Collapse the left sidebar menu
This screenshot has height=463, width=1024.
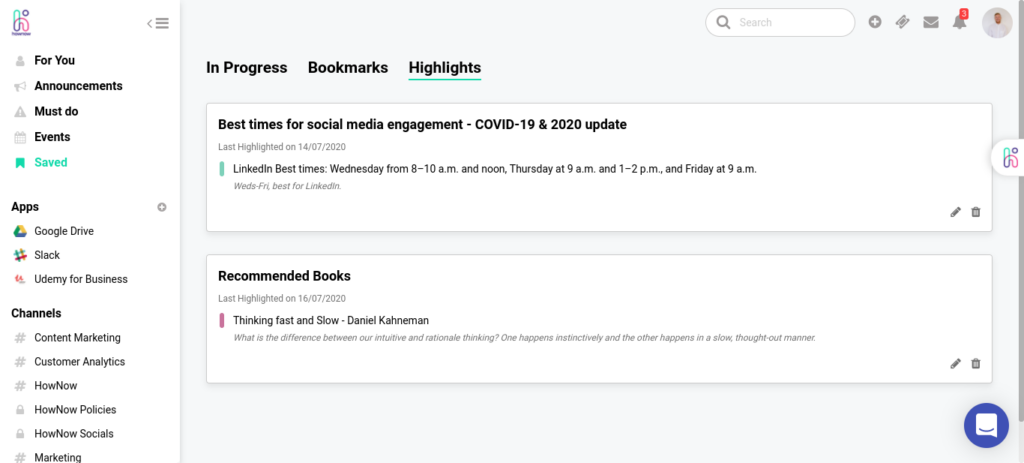coord(158,23)
